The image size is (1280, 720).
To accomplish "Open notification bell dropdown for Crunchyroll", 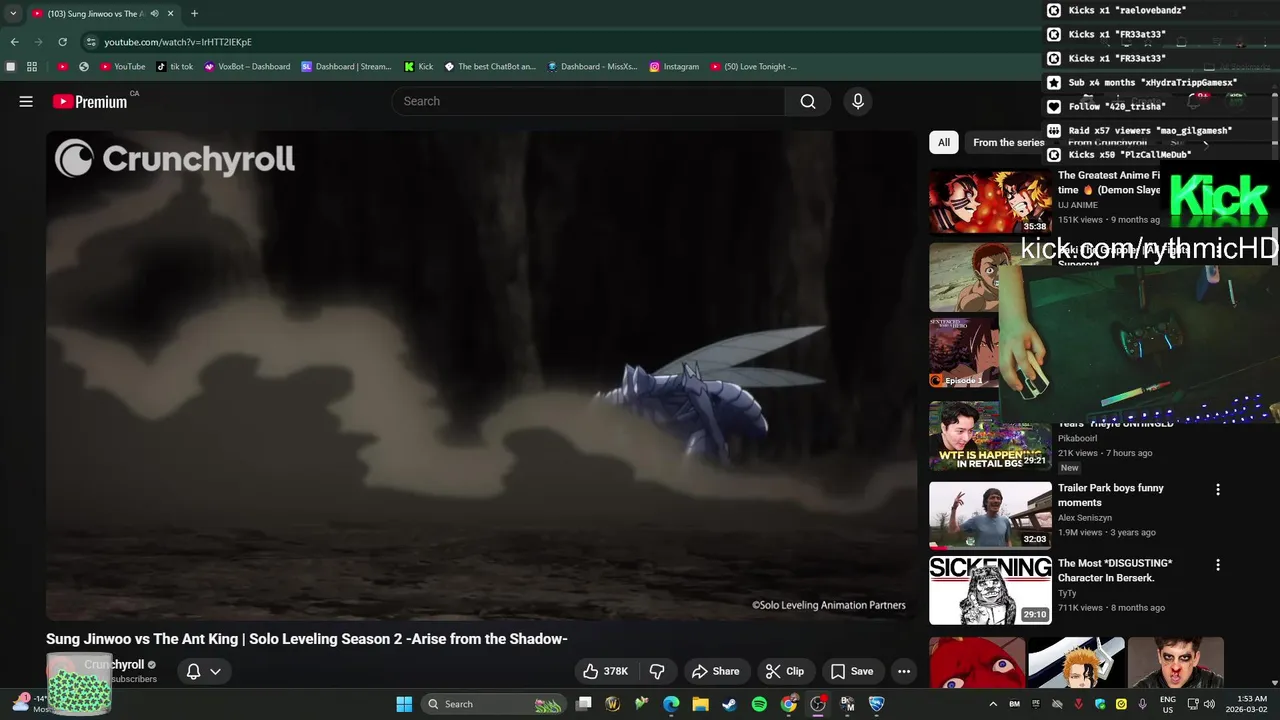I will (x=203, y=671).
